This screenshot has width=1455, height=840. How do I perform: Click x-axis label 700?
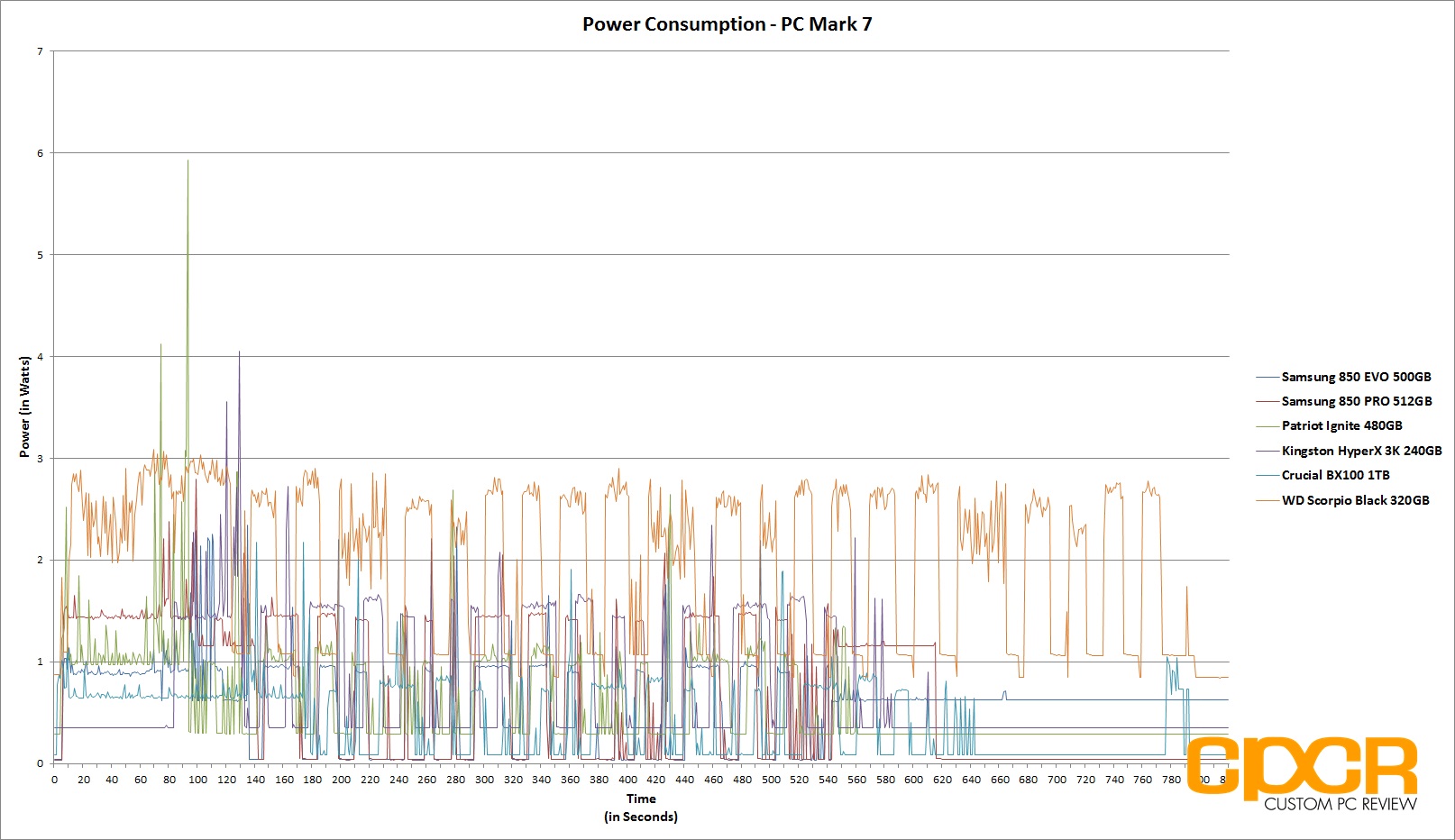pos(1057,780)
